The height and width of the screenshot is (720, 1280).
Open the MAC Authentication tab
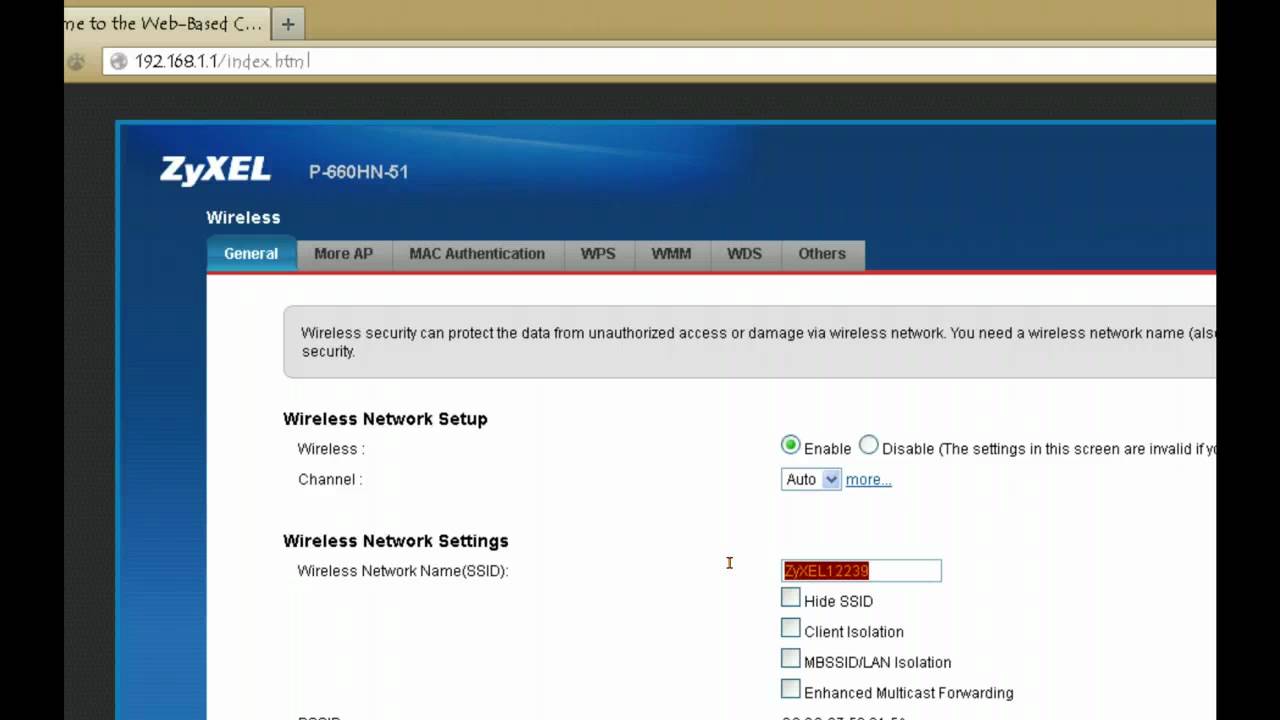point(477,254)
